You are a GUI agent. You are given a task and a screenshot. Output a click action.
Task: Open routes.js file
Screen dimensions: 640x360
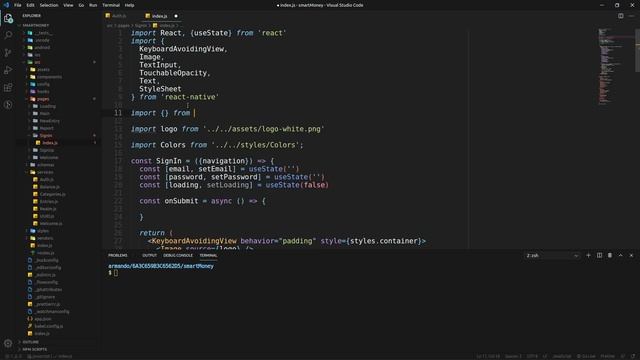[45, 253]
